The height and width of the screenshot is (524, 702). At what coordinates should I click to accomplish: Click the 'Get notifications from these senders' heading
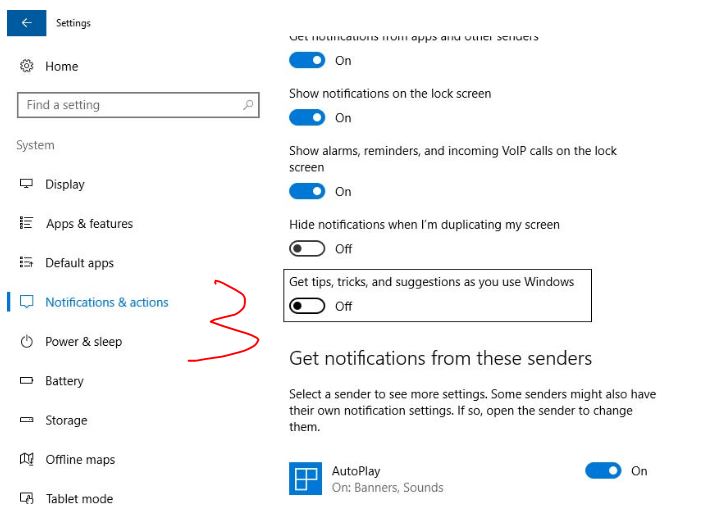pos(441,358)
